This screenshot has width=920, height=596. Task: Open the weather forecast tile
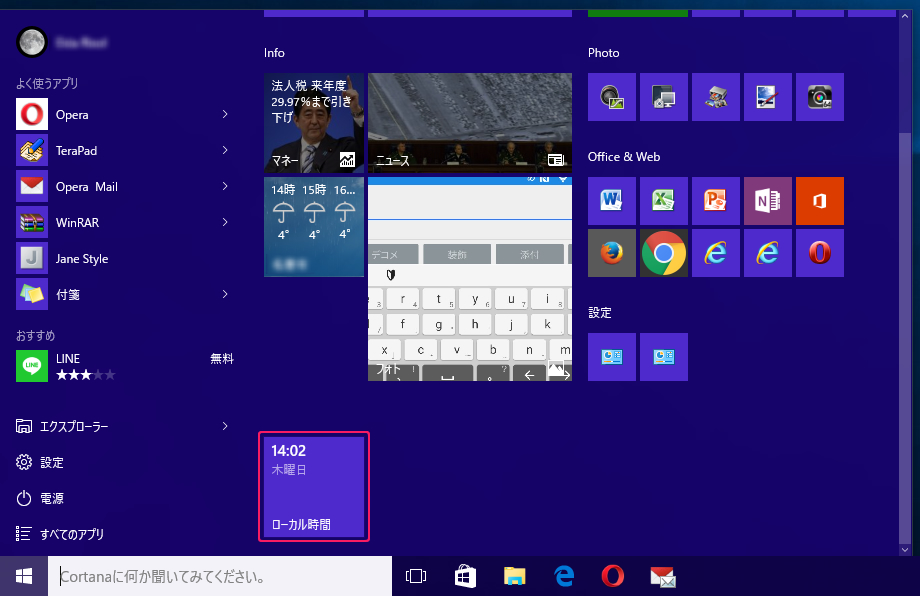(314, 226)
